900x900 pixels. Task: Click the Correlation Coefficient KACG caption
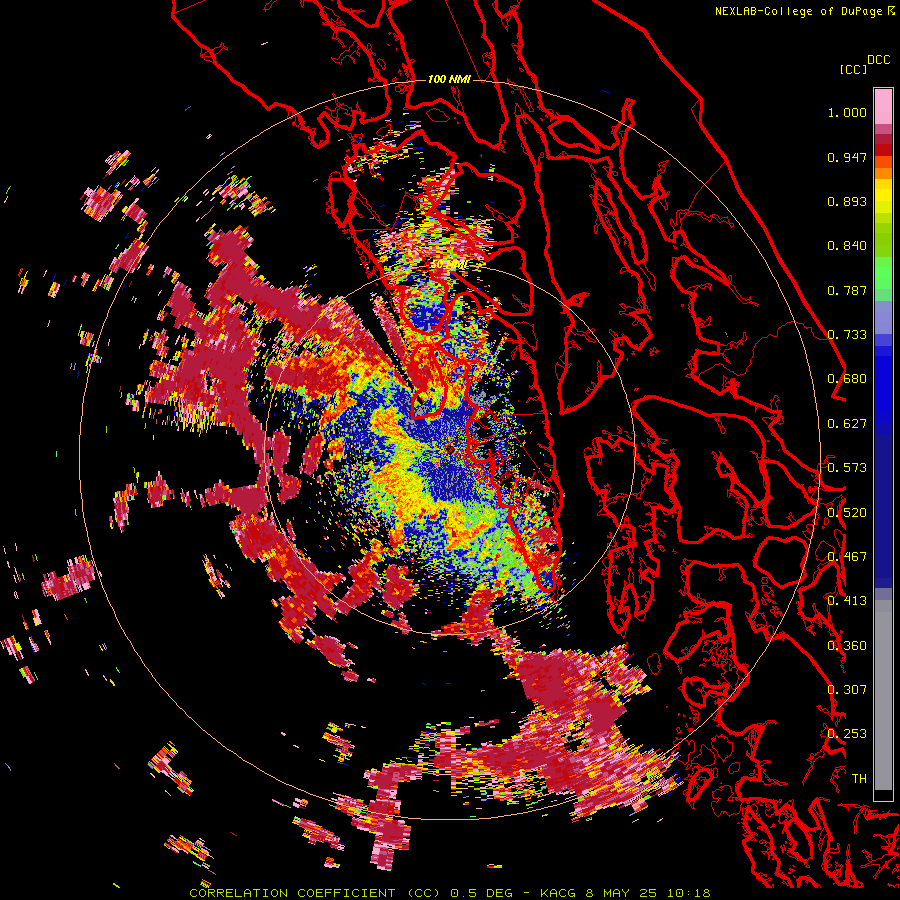click(x=450, y=893)
